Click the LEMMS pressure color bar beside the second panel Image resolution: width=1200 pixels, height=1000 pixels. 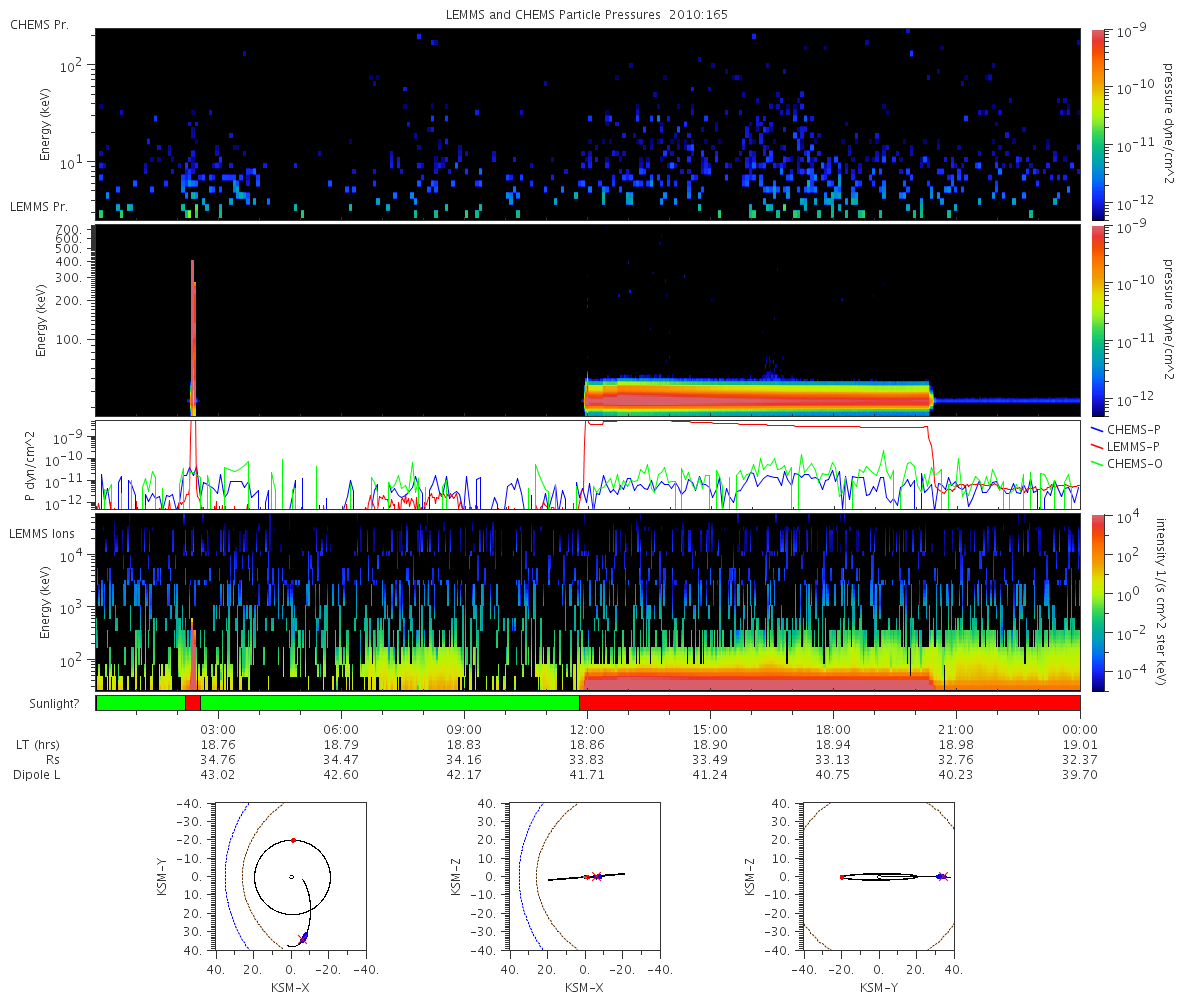[1100, 320]
